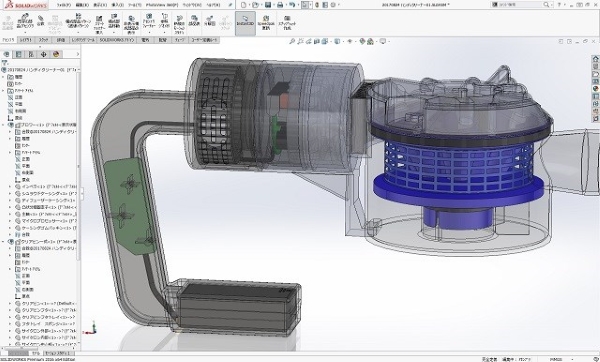Switch to the SOLIDWORKS Add-Ins tab
600x362 pixels.
[117, 40]
